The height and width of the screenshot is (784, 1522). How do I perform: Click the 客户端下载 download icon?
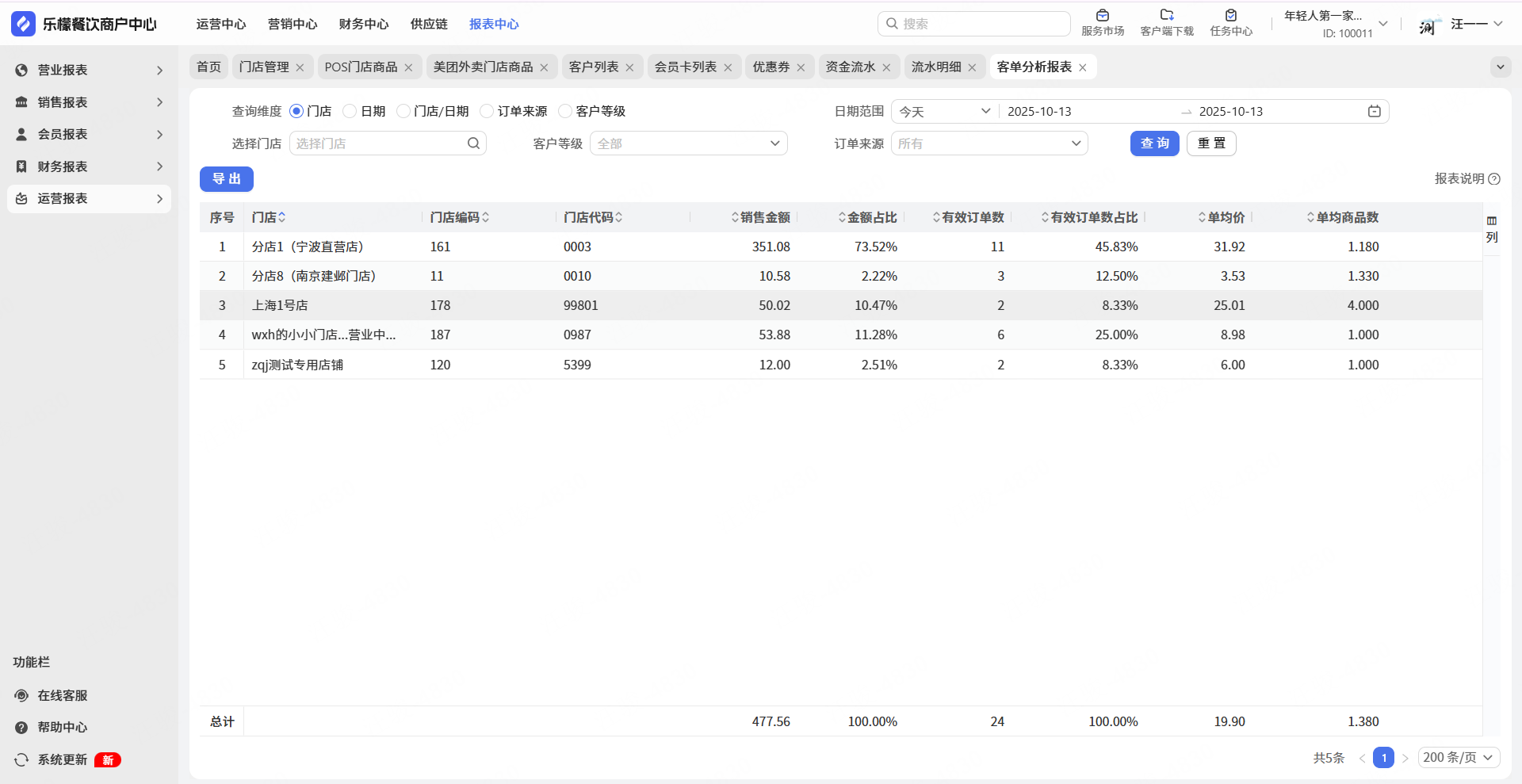coord(1167,16)
